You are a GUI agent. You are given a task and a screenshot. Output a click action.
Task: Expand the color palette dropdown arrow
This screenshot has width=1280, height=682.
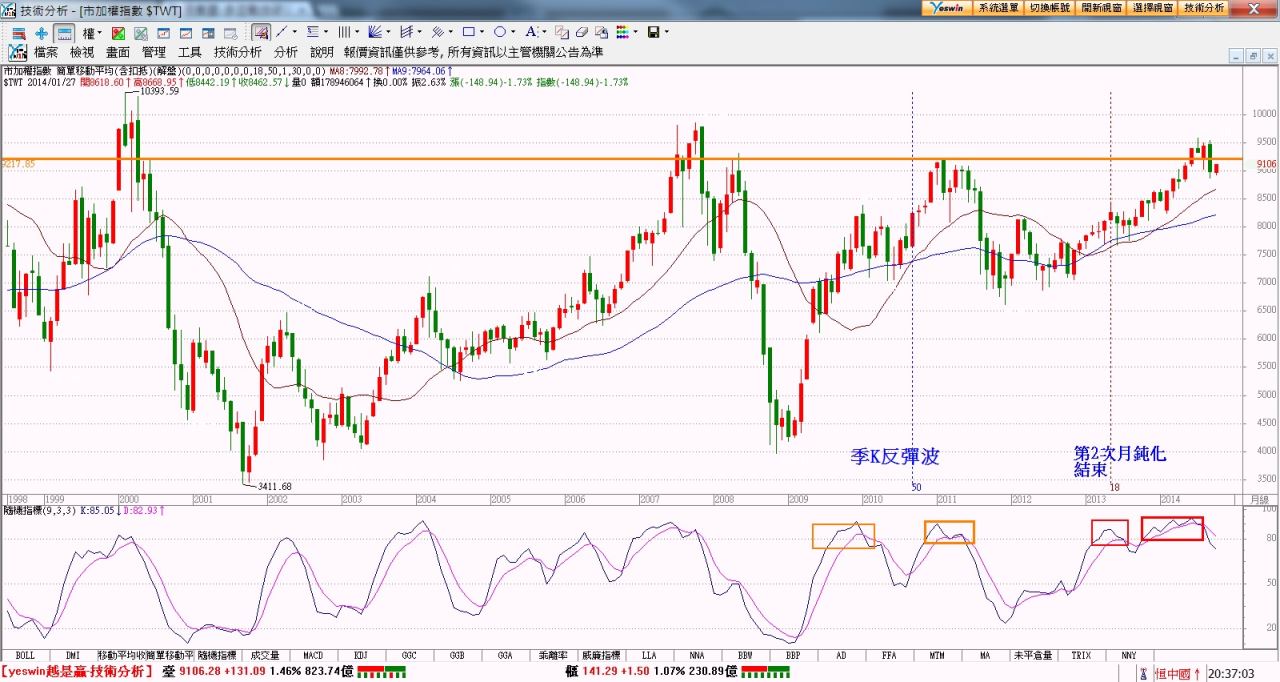point(636,32)
